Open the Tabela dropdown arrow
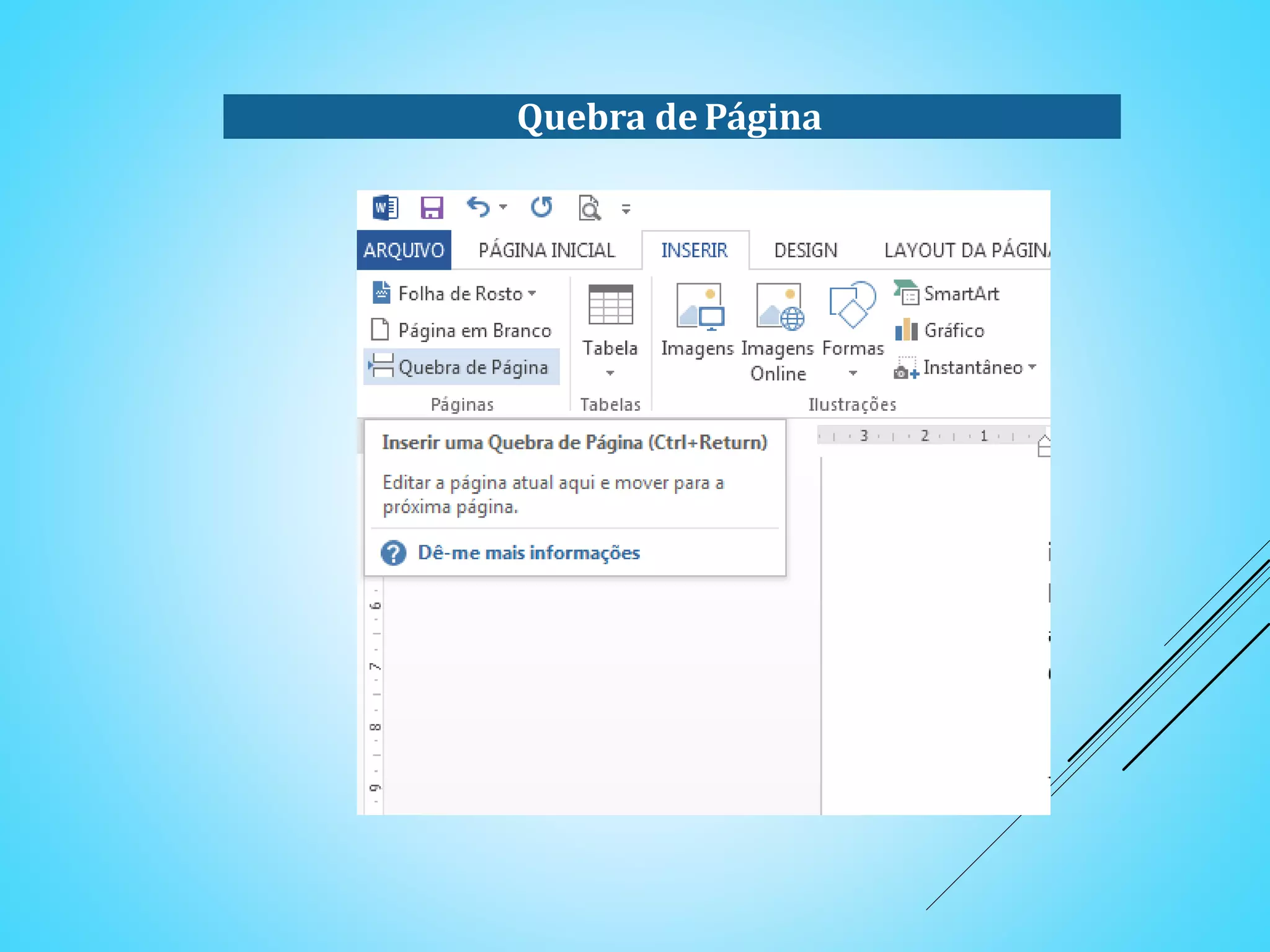Screen dimensions: 1270x952 pyautogui.click(x=610, y=373)
